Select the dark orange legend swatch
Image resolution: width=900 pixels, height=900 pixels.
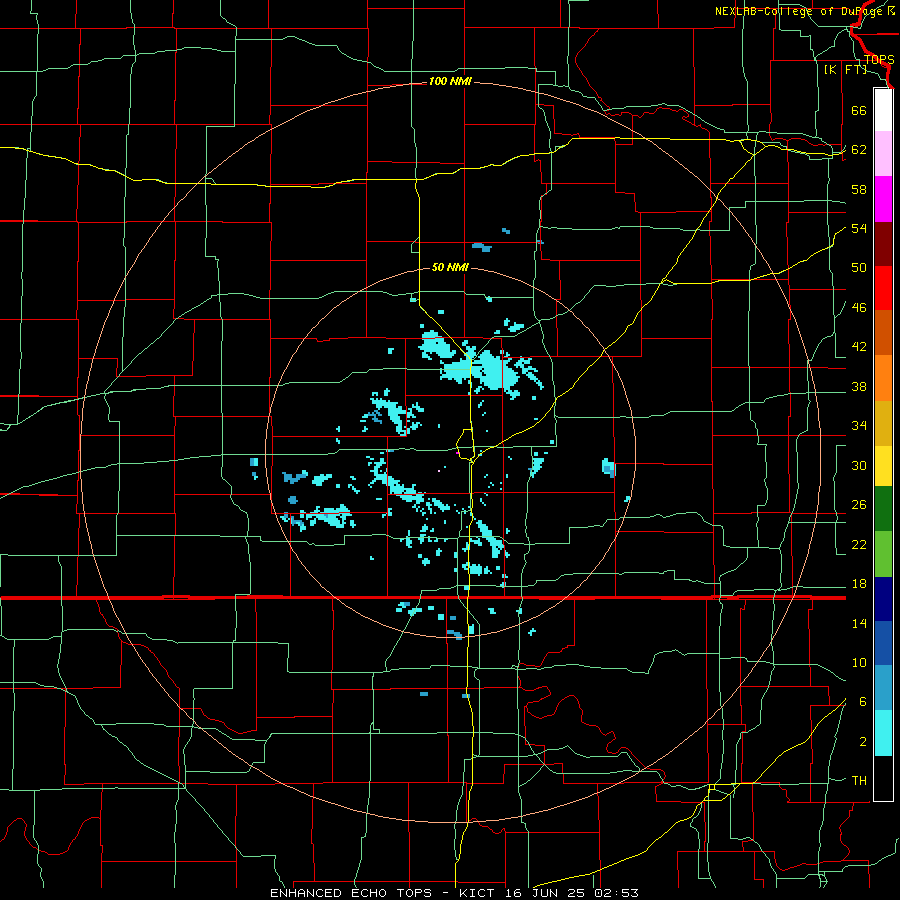pos(883,333)
